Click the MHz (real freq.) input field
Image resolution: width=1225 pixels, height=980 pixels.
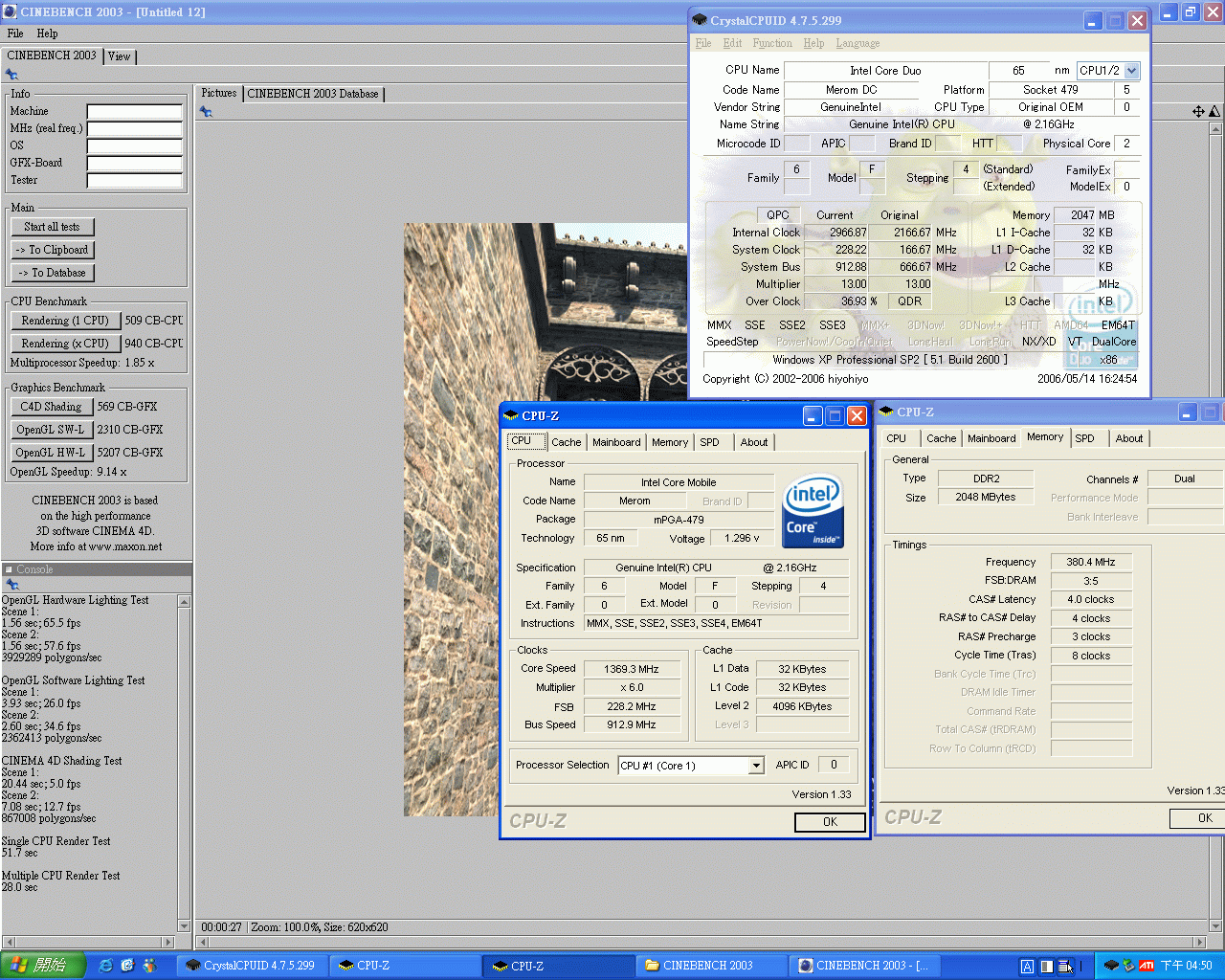[135, 129]
